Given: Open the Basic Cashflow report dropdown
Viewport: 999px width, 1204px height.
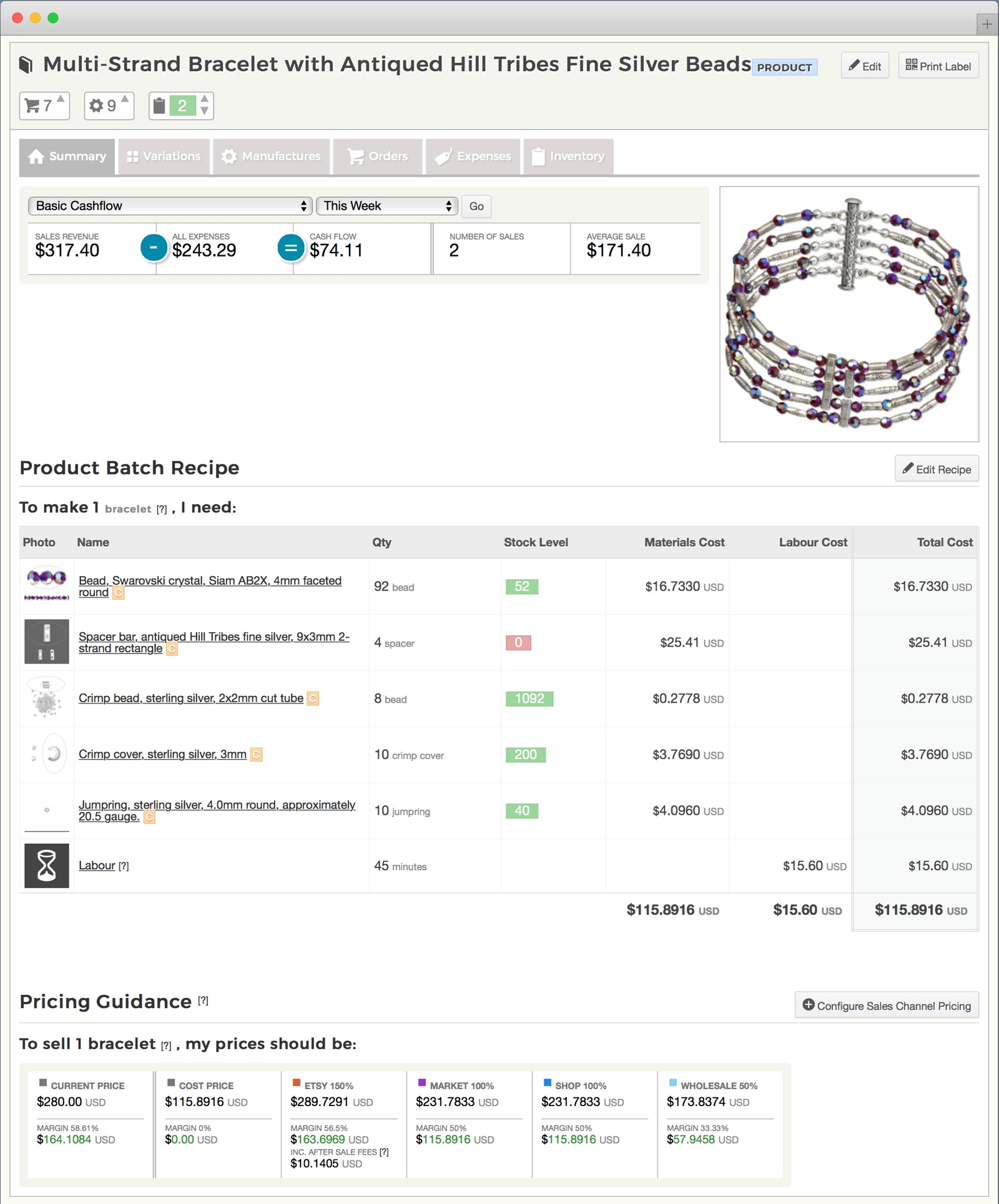Looking at the screenshot, I should coord(170,206).
